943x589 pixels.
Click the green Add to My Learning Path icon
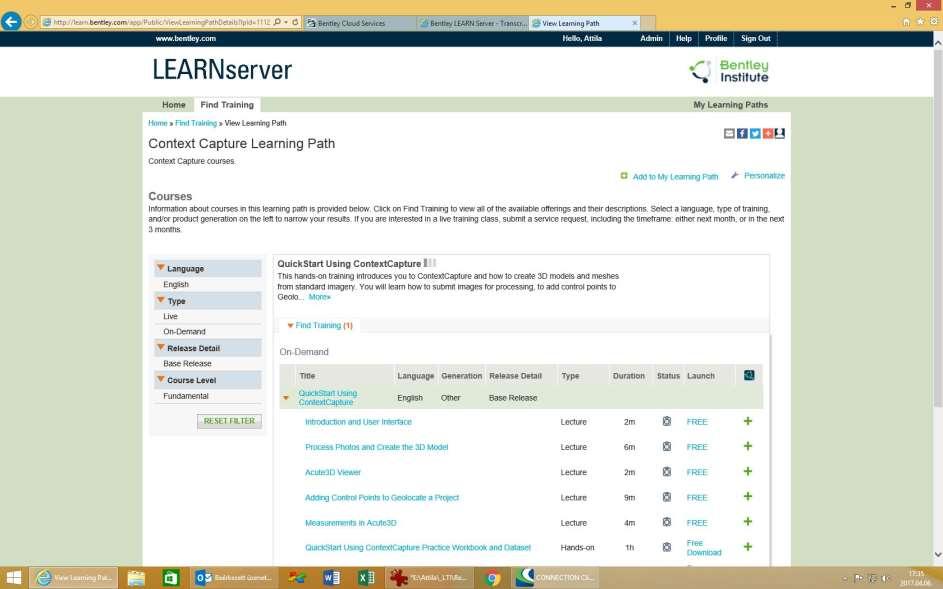pos(624,176)
